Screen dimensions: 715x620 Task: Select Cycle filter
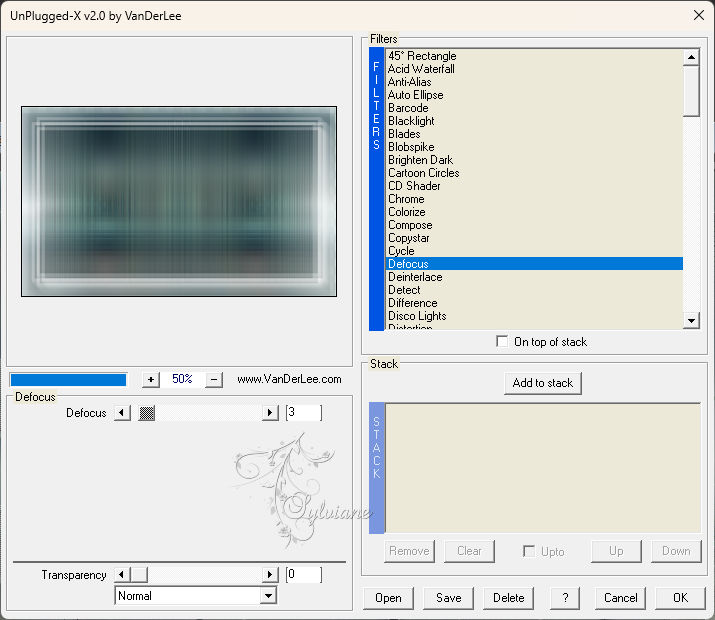(x=534, y=251)
